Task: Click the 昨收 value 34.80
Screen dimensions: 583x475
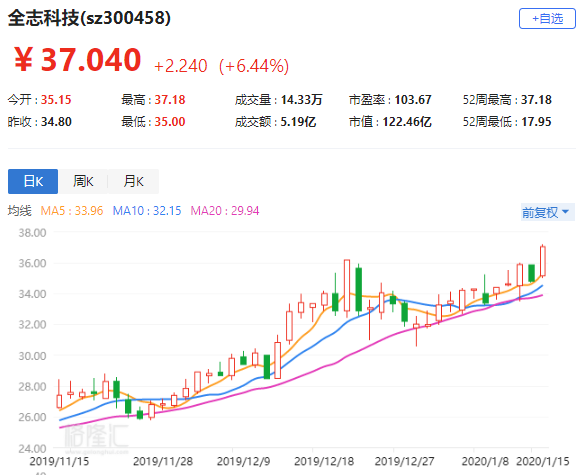Action: (56, 122)
